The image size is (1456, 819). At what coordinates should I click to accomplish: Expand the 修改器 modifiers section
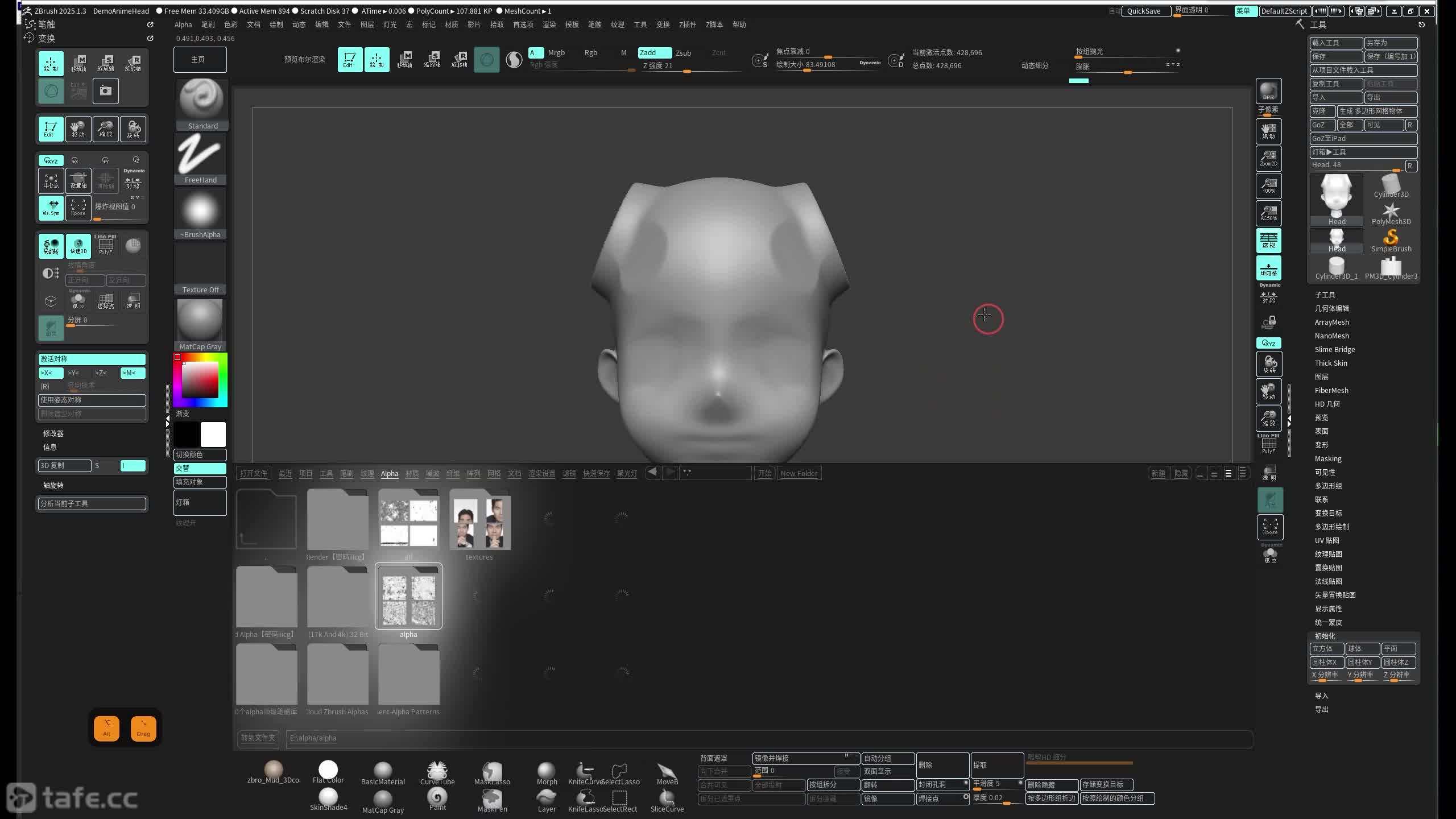pos(53,433)
